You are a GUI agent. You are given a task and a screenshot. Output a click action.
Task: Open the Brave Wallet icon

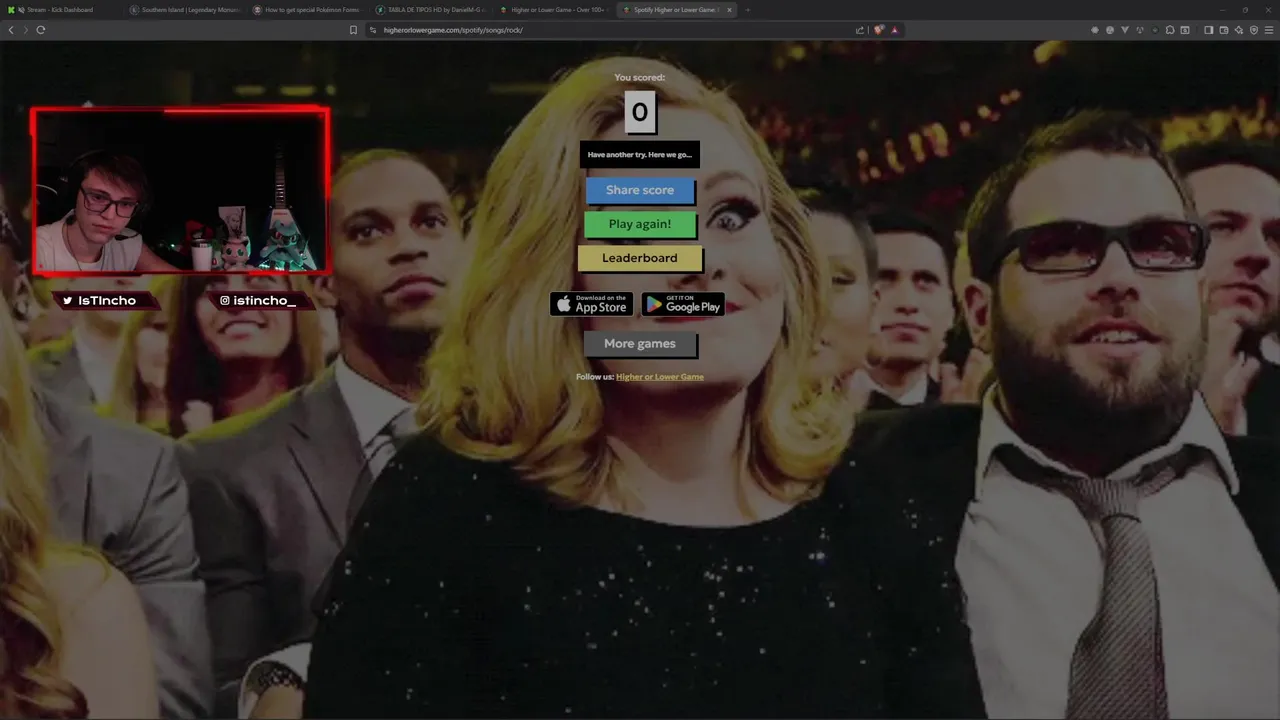tap(1224, 30)
